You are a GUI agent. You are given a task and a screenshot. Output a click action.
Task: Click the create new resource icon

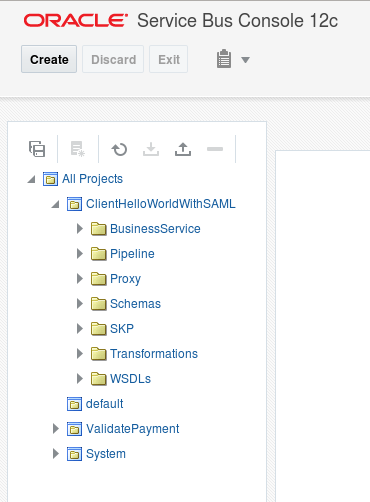78,149
